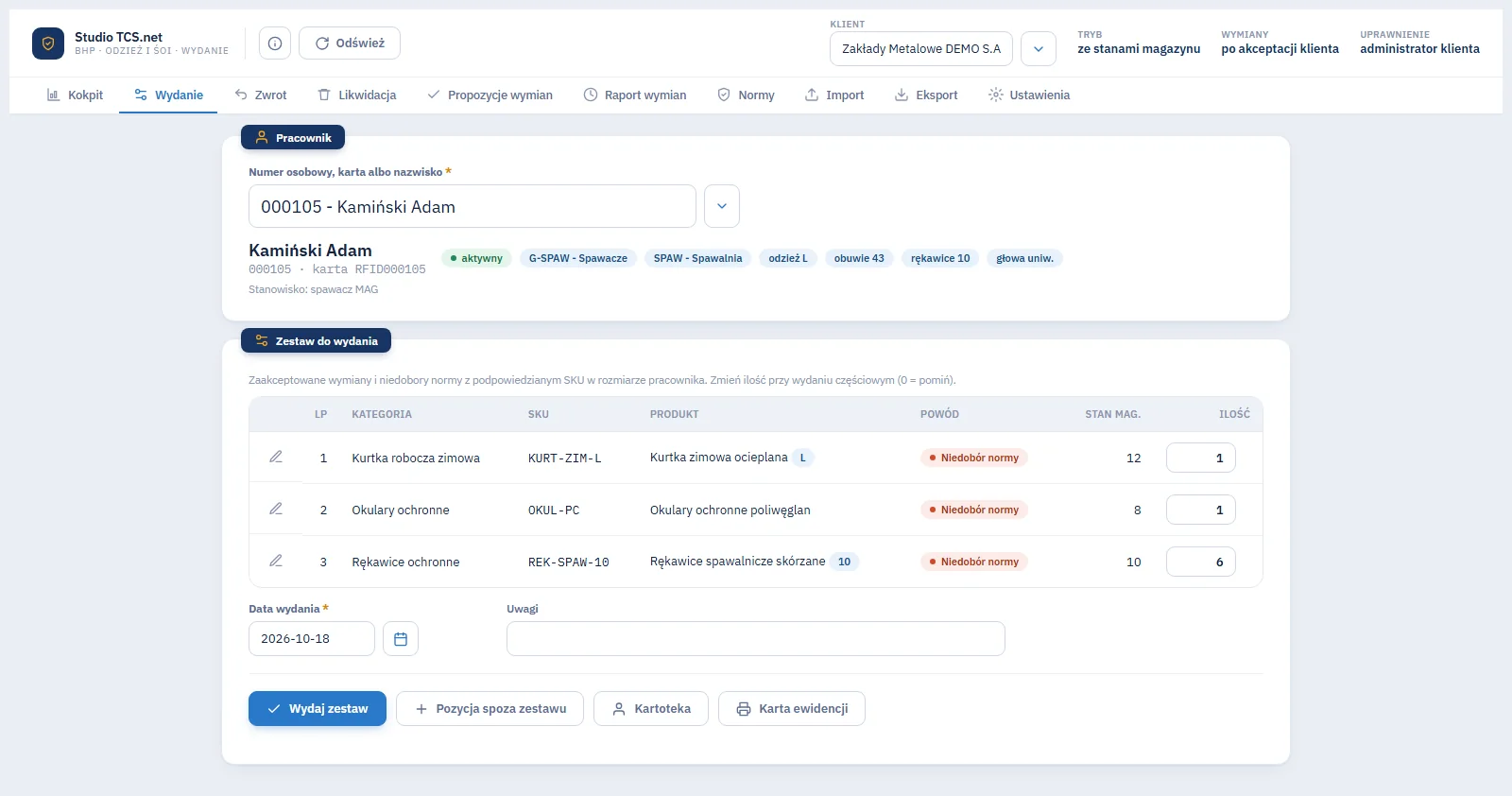Click the aktywny status badge

(x=476, y=258)
